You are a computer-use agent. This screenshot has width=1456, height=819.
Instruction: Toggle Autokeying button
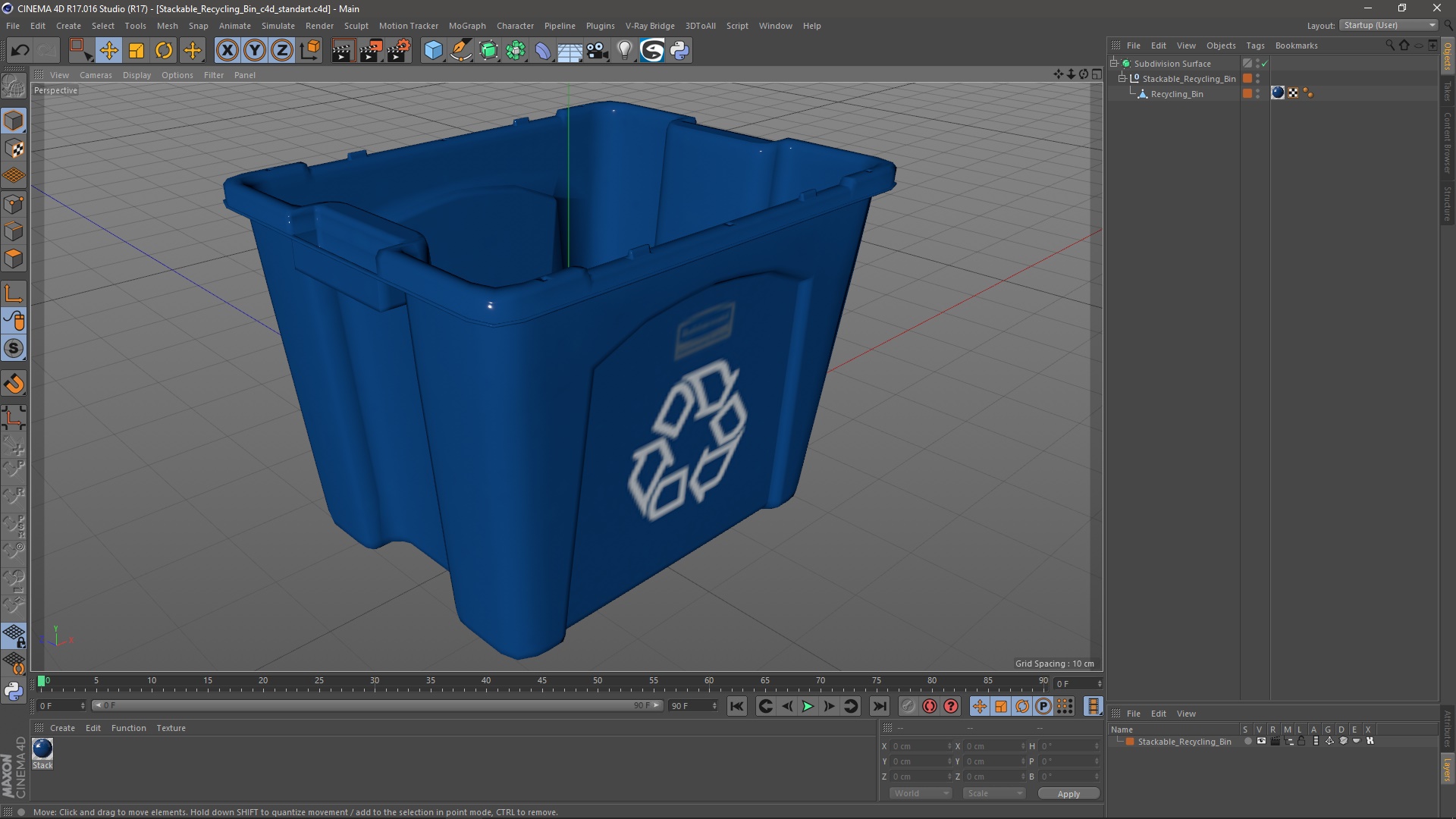(930, 707)
